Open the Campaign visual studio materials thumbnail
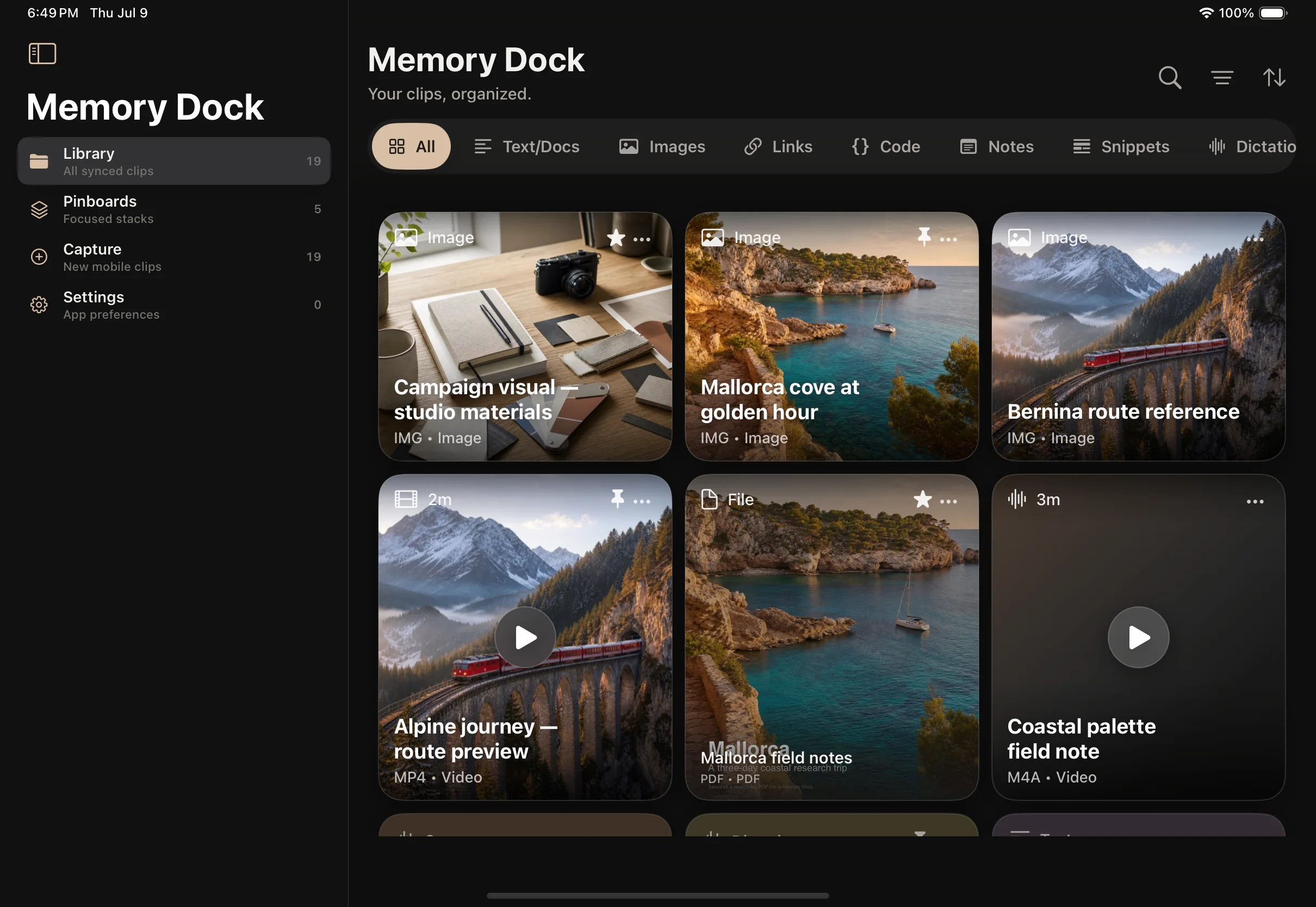 tap(525, 337)
